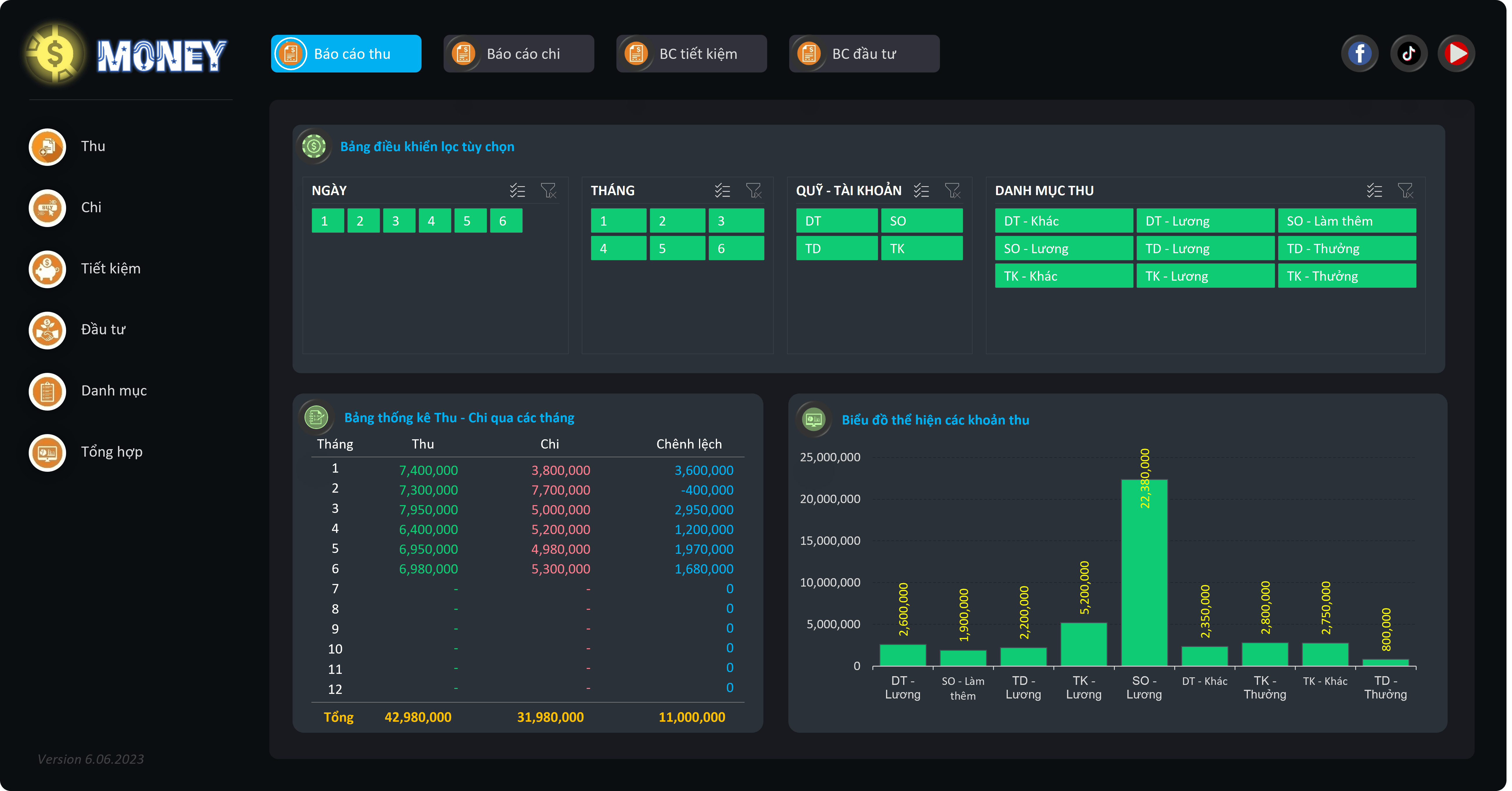Select the TD account filter
1512x791 pixels.
click(x=836, y=249)
